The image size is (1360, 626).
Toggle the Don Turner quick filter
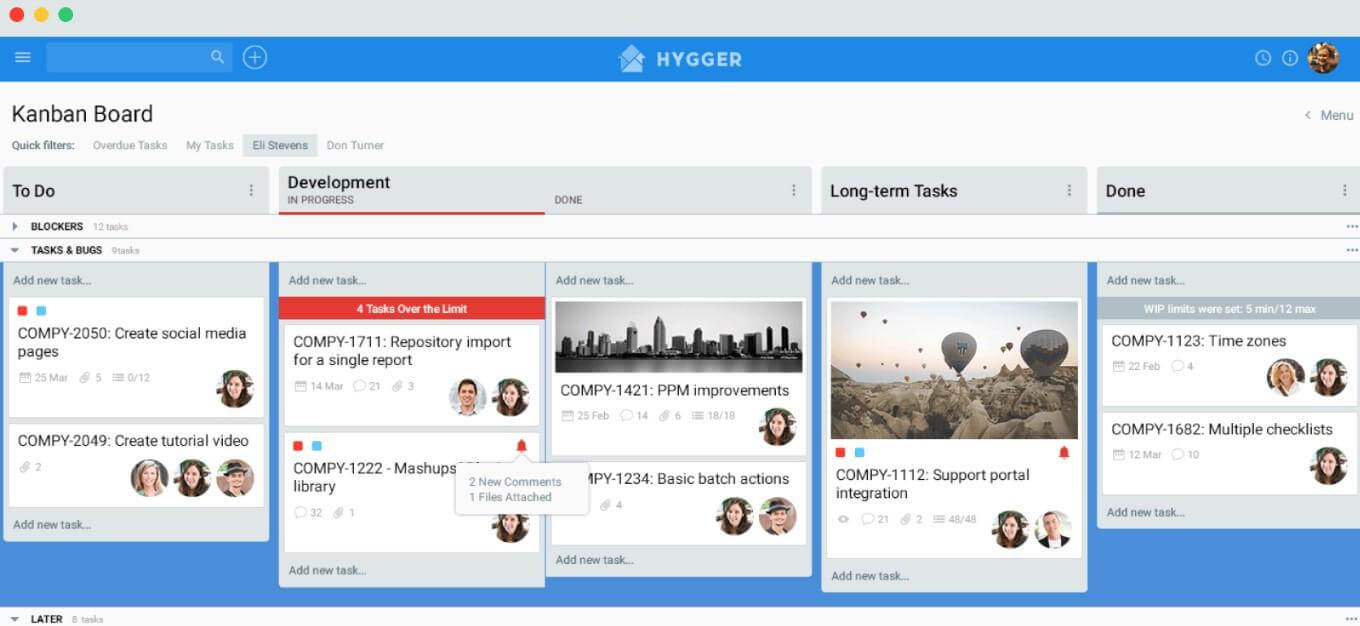click(355, 145)
